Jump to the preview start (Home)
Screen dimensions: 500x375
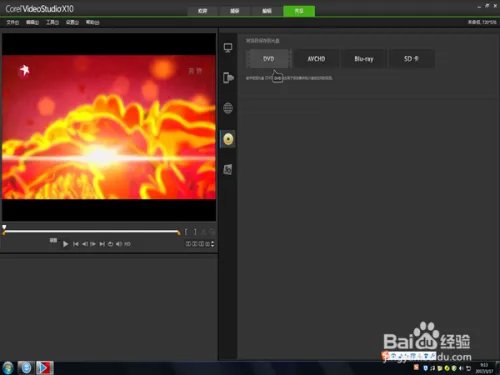[76, 244]
